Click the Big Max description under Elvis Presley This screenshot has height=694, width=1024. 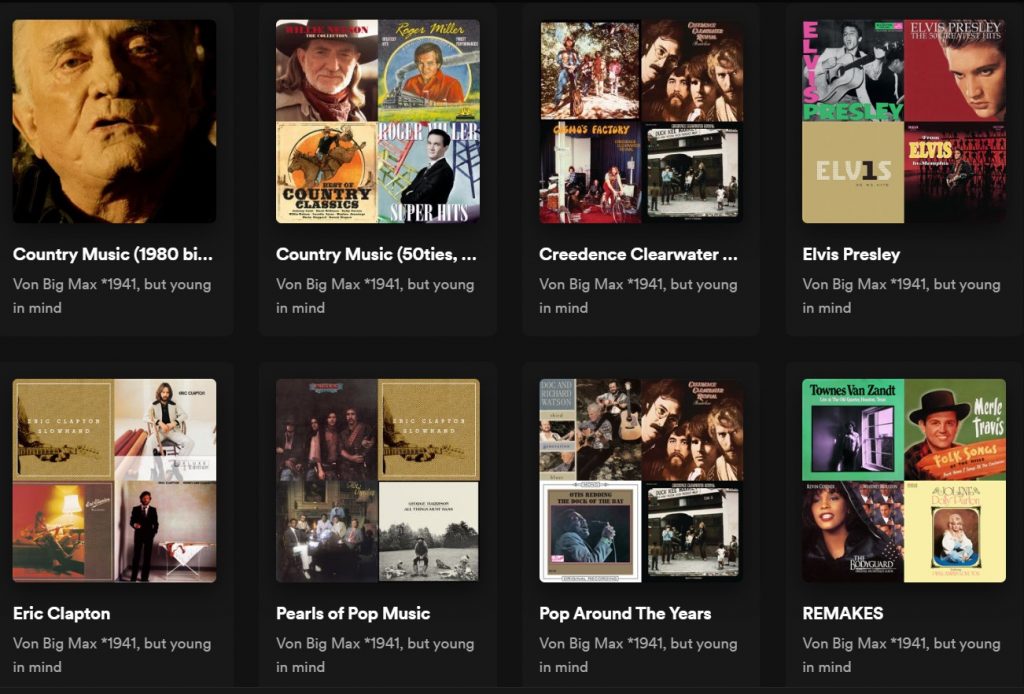point(901,296)
